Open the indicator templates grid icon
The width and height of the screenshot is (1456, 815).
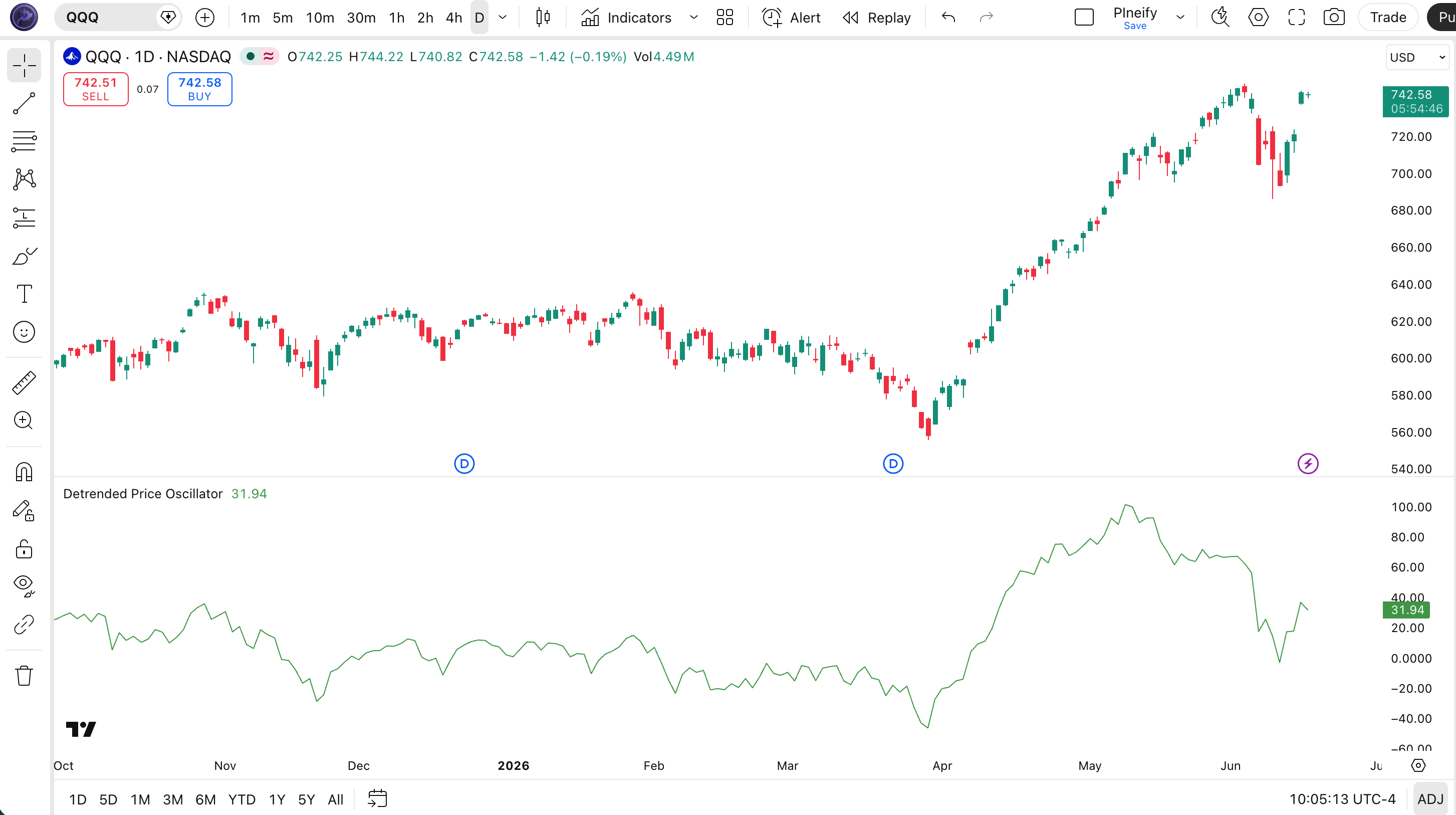click(x=724, y=18)
